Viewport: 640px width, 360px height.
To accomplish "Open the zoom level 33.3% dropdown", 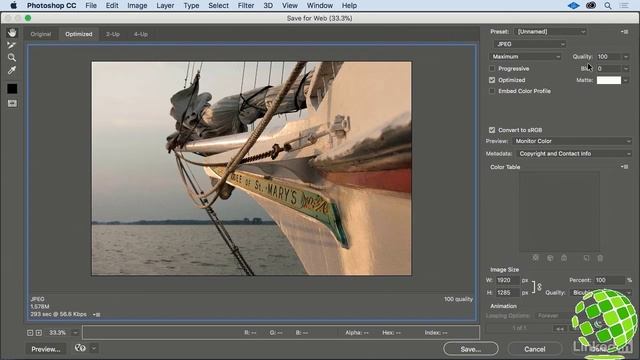I will click(75, 333).
